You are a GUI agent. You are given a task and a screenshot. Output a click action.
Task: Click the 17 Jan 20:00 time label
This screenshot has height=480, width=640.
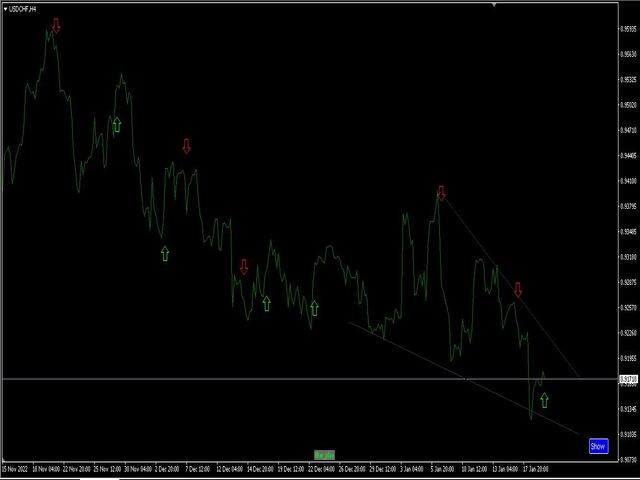[536, 469]
